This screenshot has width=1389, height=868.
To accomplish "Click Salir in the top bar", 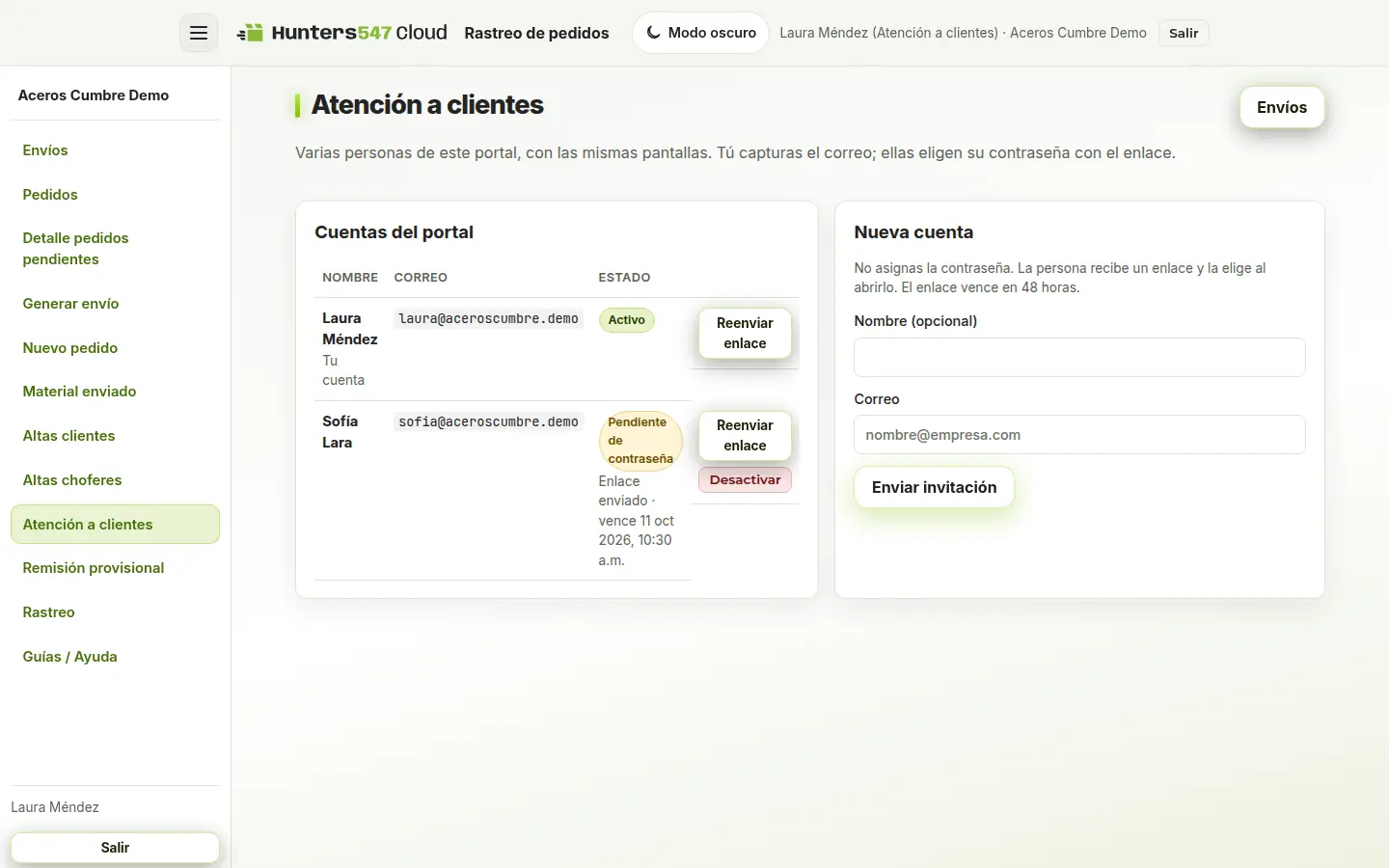I will coord(1184,33).
